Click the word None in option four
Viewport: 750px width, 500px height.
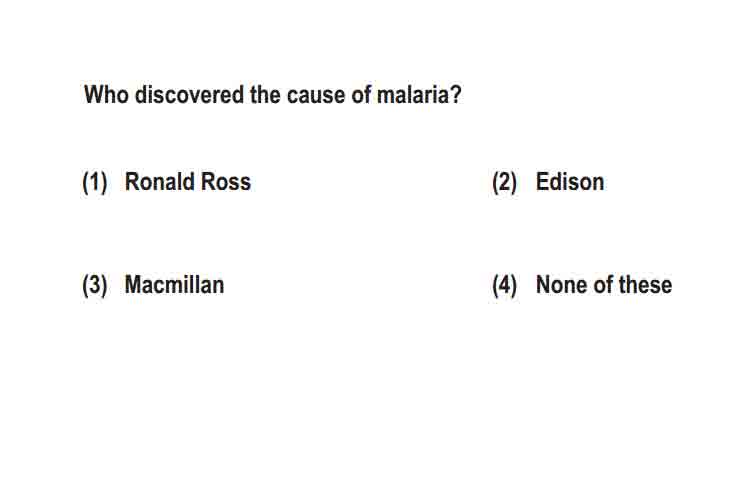coord(562,285)
